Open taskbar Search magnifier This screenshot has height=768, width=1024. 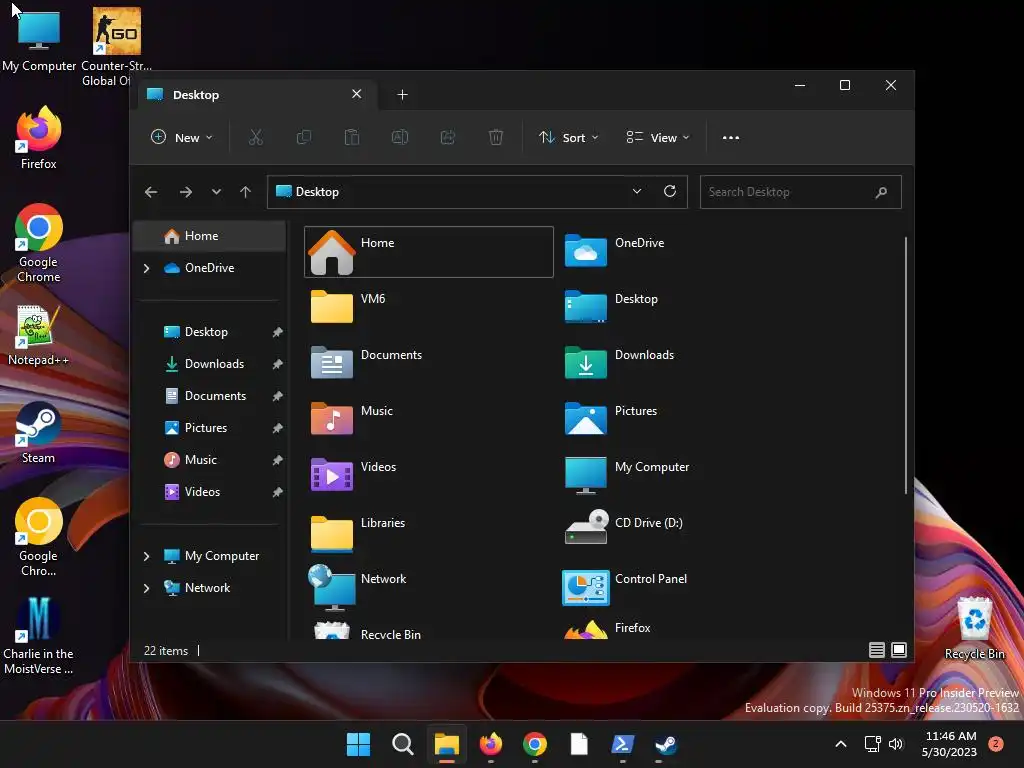[x=402, y=744]
